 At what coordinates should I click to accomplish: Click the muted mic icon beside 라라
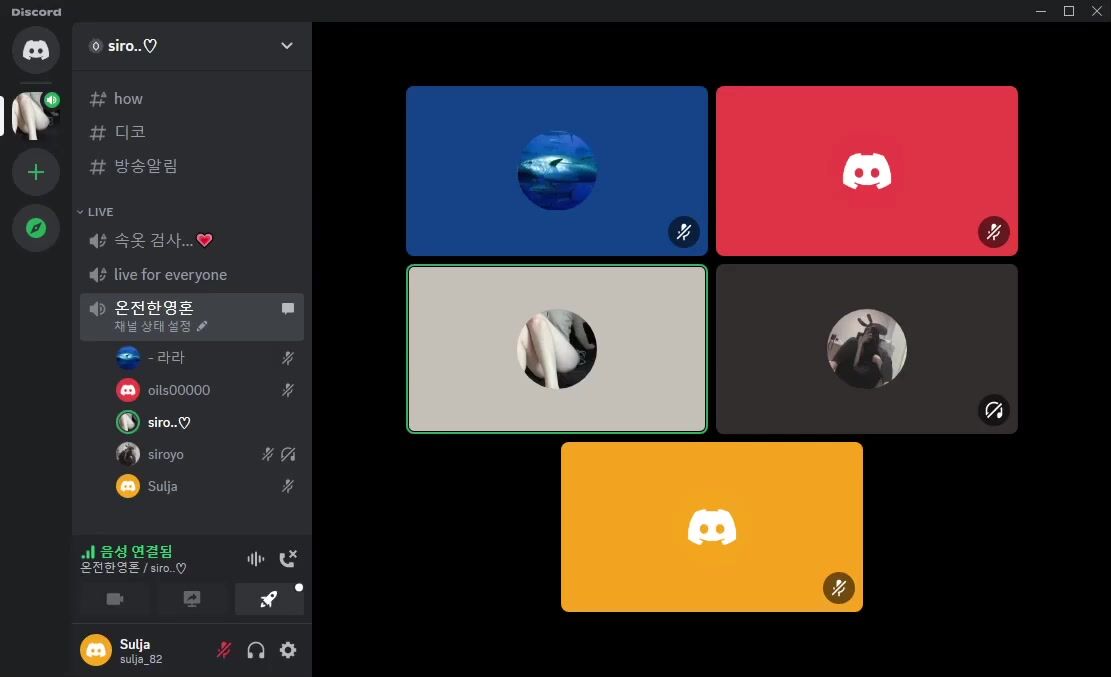288,358
